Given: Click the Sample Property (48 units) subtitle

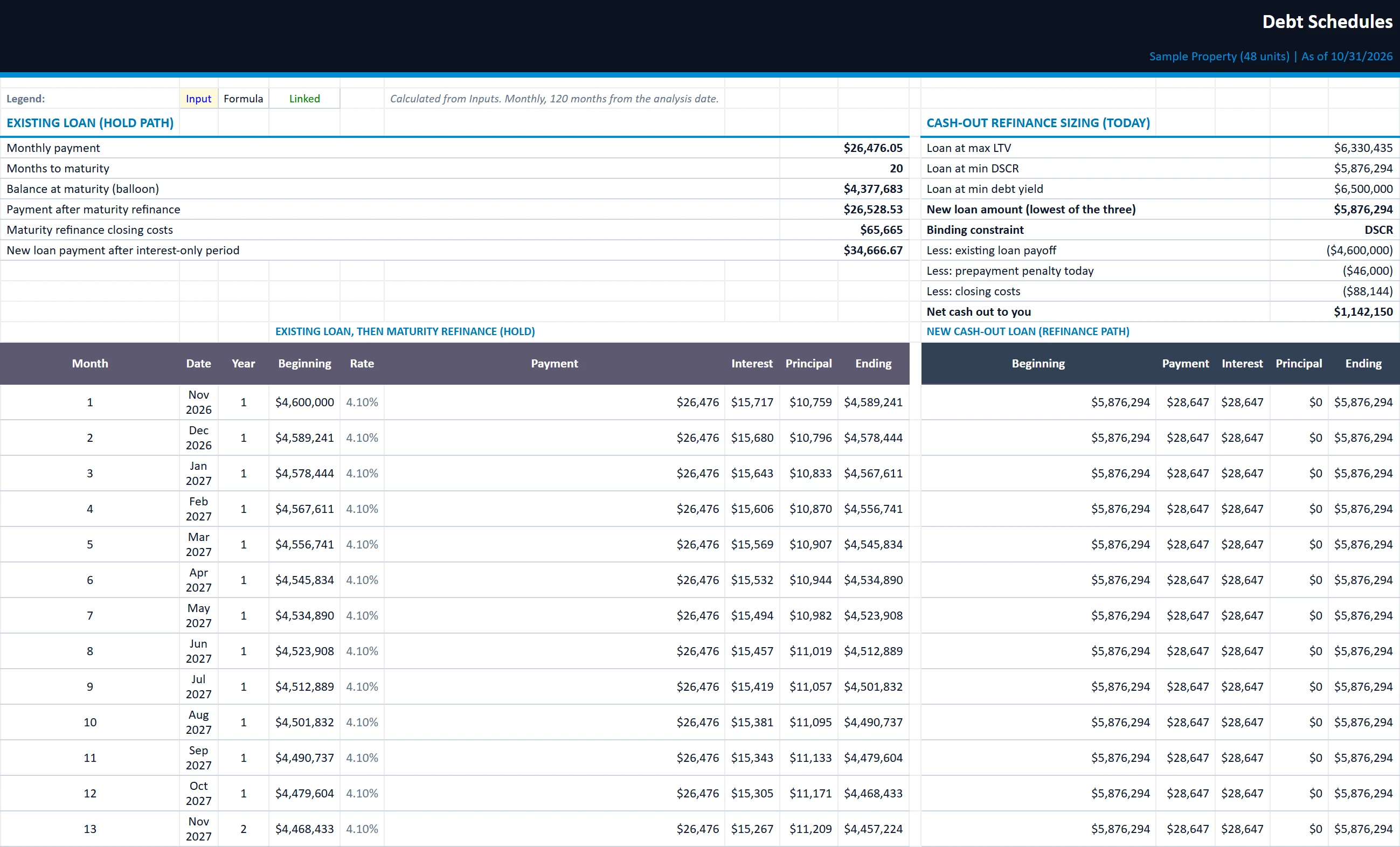Looking at the screenshot, I should click(1271, 56).
